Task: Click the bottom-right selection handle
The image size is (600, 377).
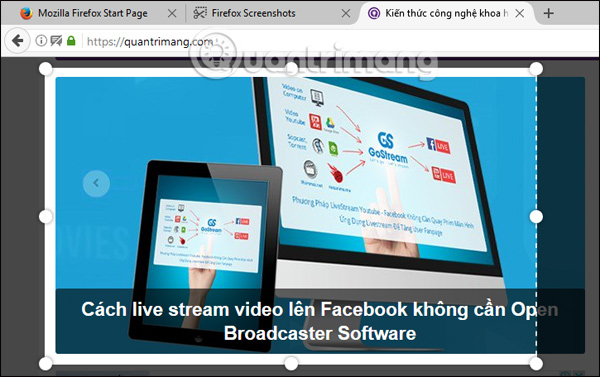Action: coord(536,364)
